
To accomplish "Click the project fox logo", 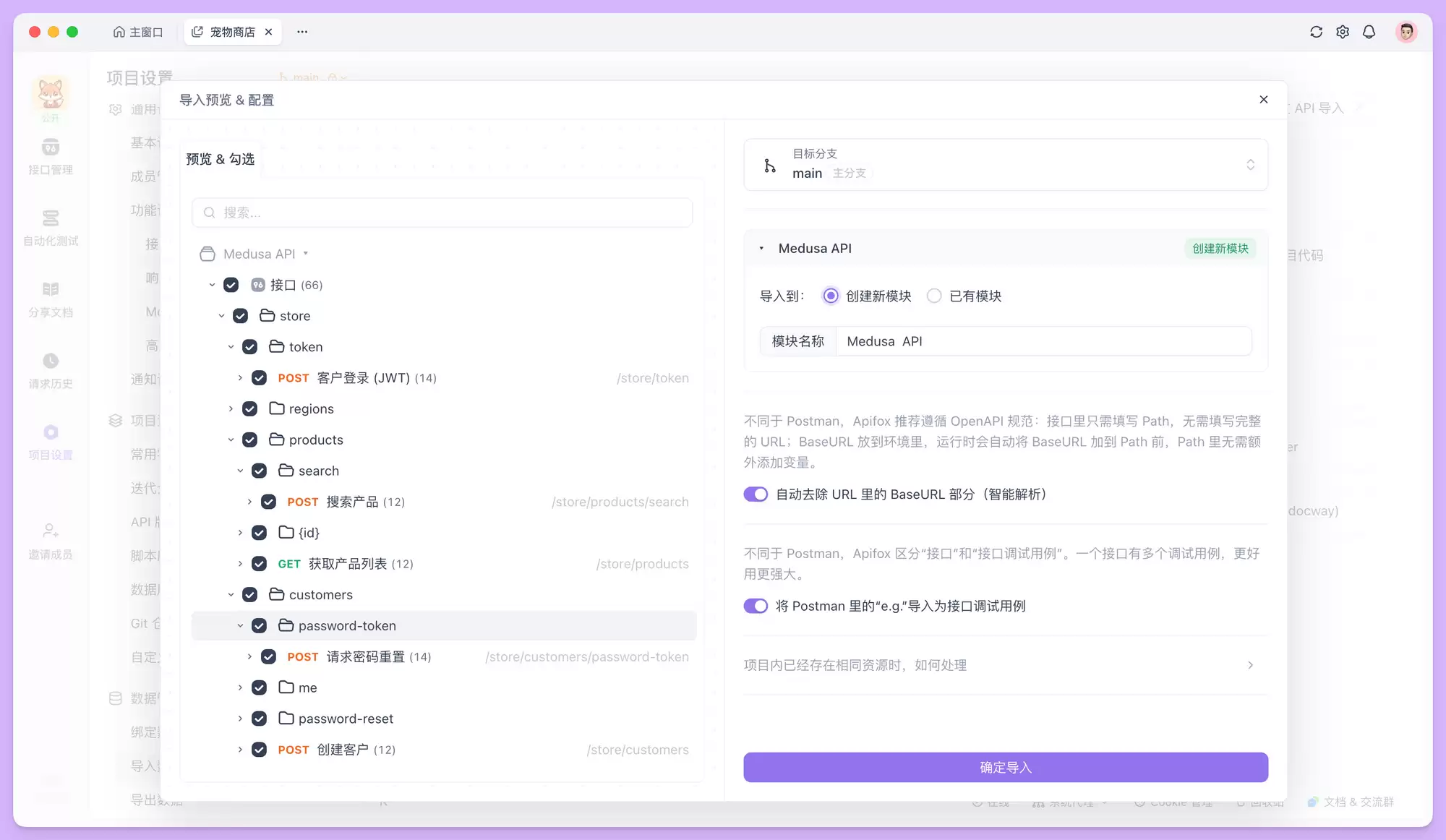I will (51, 95).
